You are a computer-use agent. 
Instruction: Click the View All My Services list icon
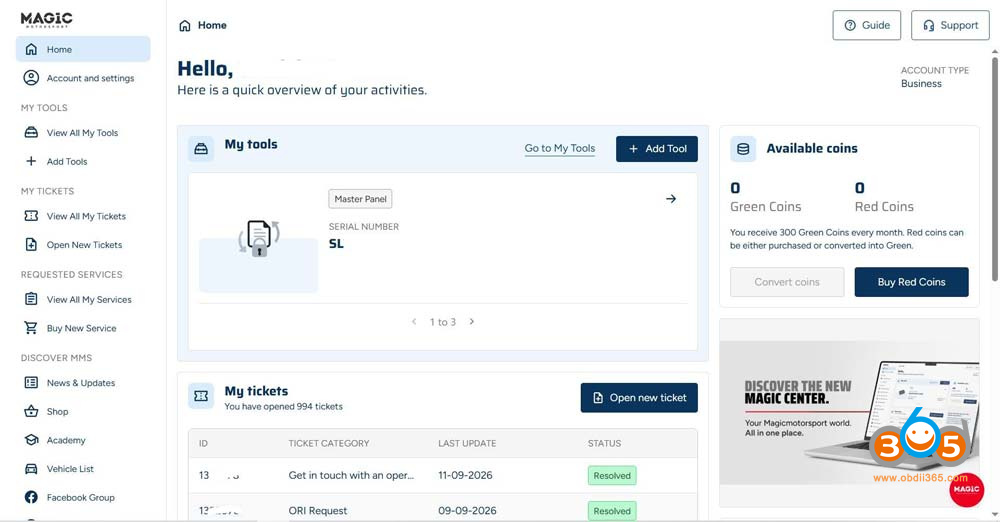[x=31, y=299]
